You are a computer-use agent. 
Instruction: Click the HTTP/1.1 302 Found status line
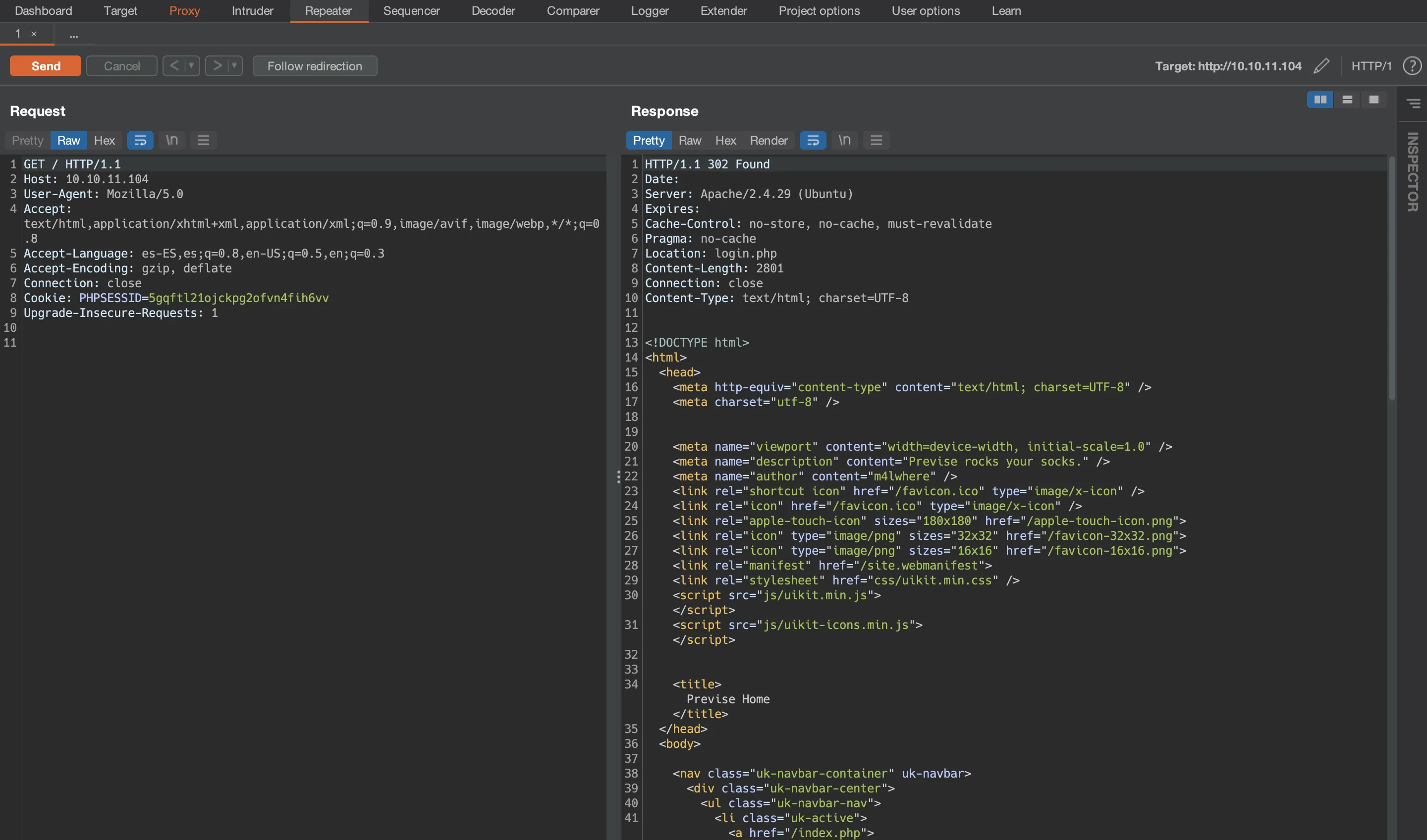(707, 164)
